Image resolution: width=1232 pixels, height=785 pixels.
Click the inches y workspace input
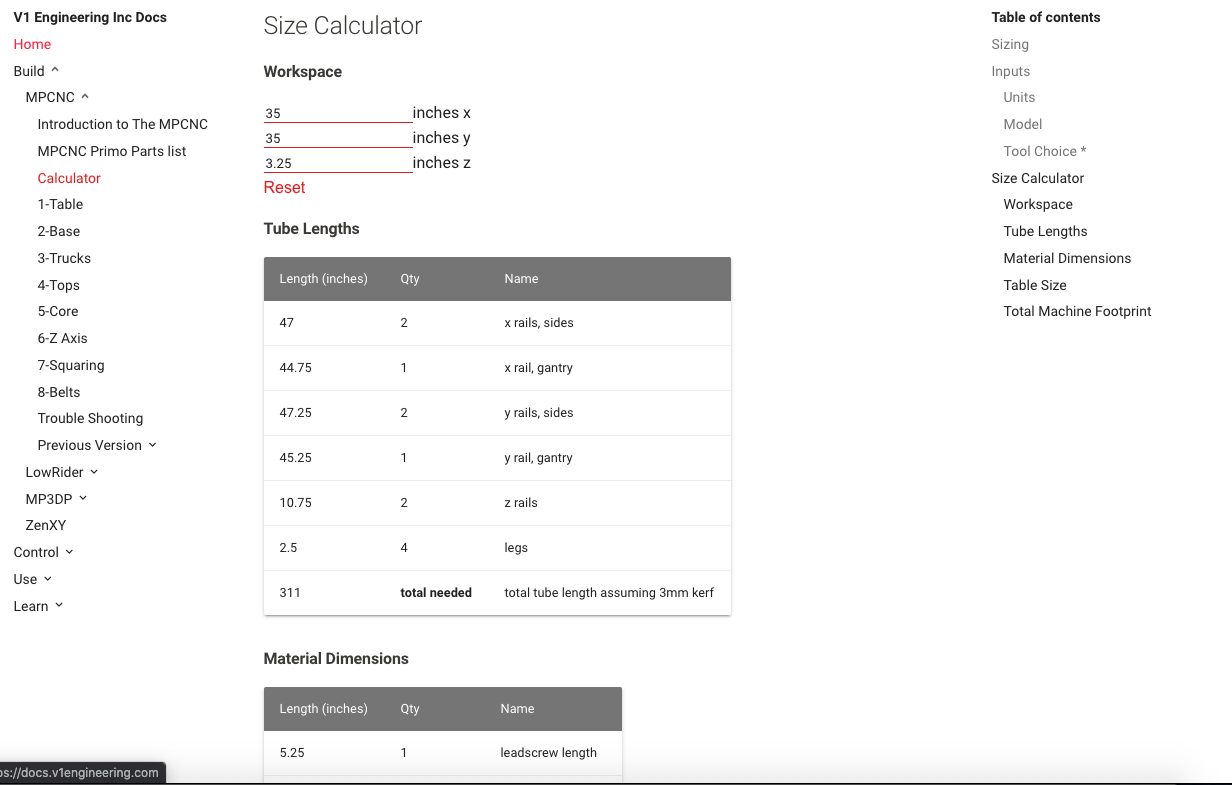point(338,138)
